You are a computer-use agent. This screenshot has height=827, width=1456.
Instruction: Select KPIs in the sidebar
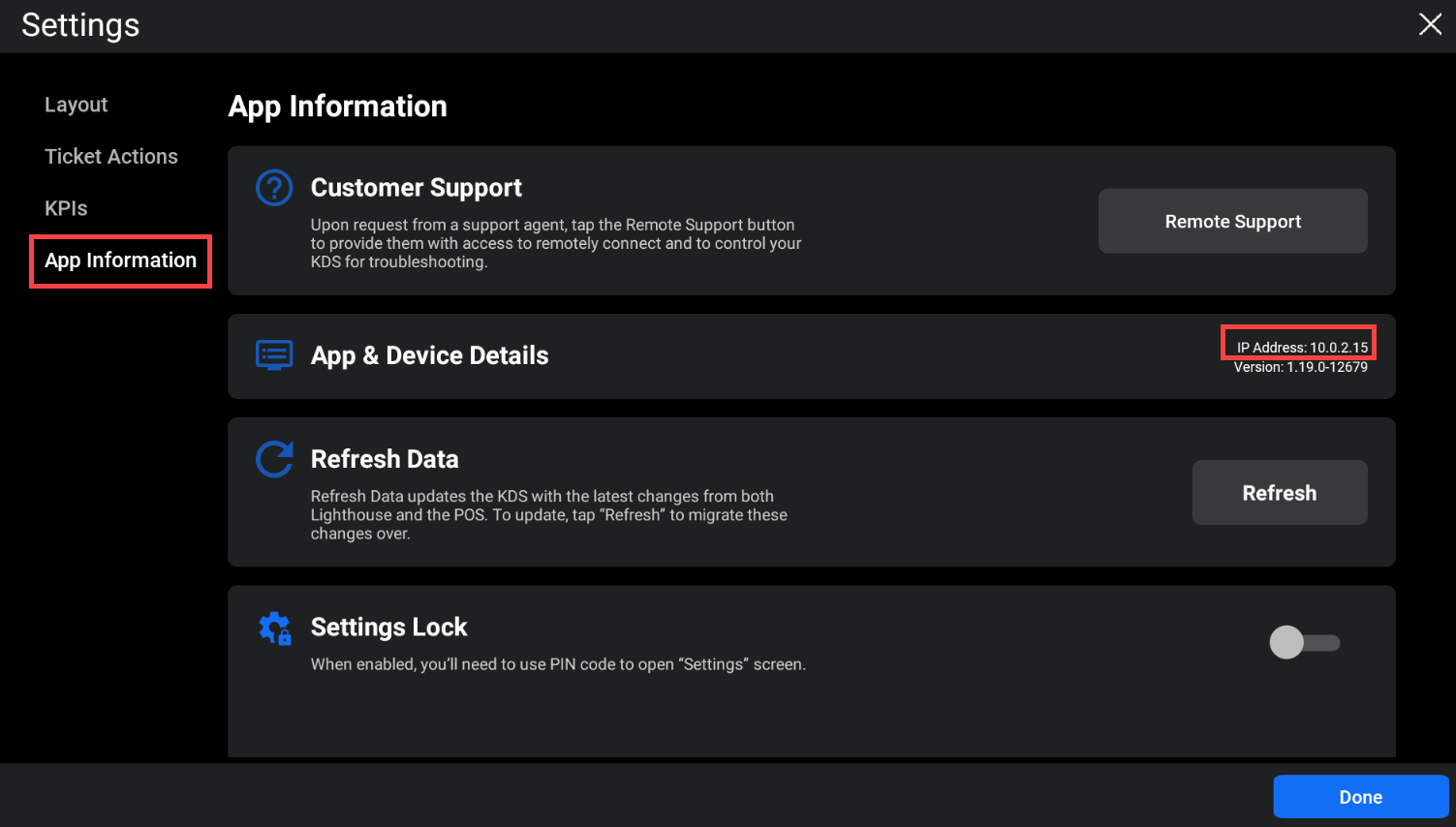point(66,208)
